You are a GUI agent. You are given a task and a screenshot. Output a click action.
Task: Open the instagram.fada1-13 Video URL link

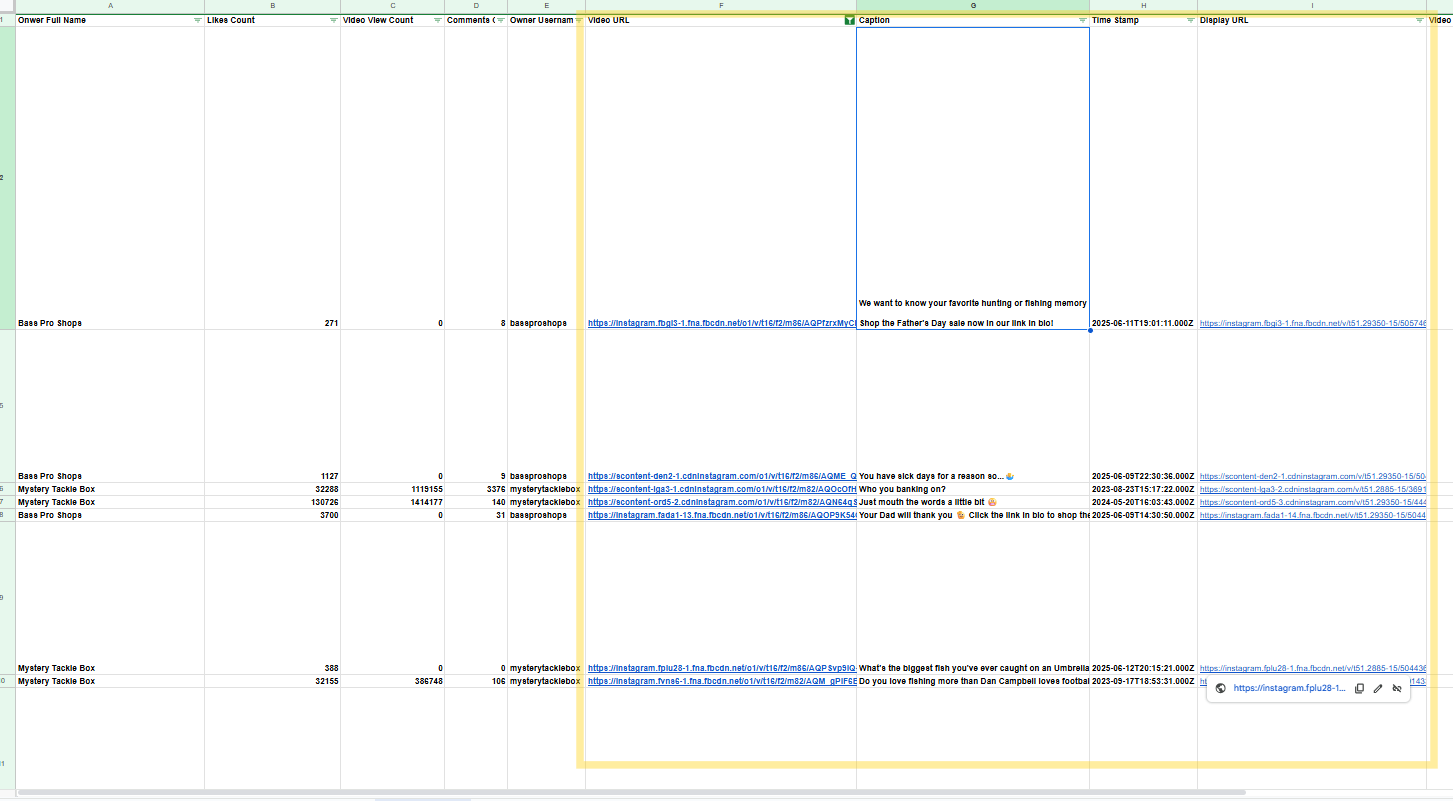pos(722,515)
